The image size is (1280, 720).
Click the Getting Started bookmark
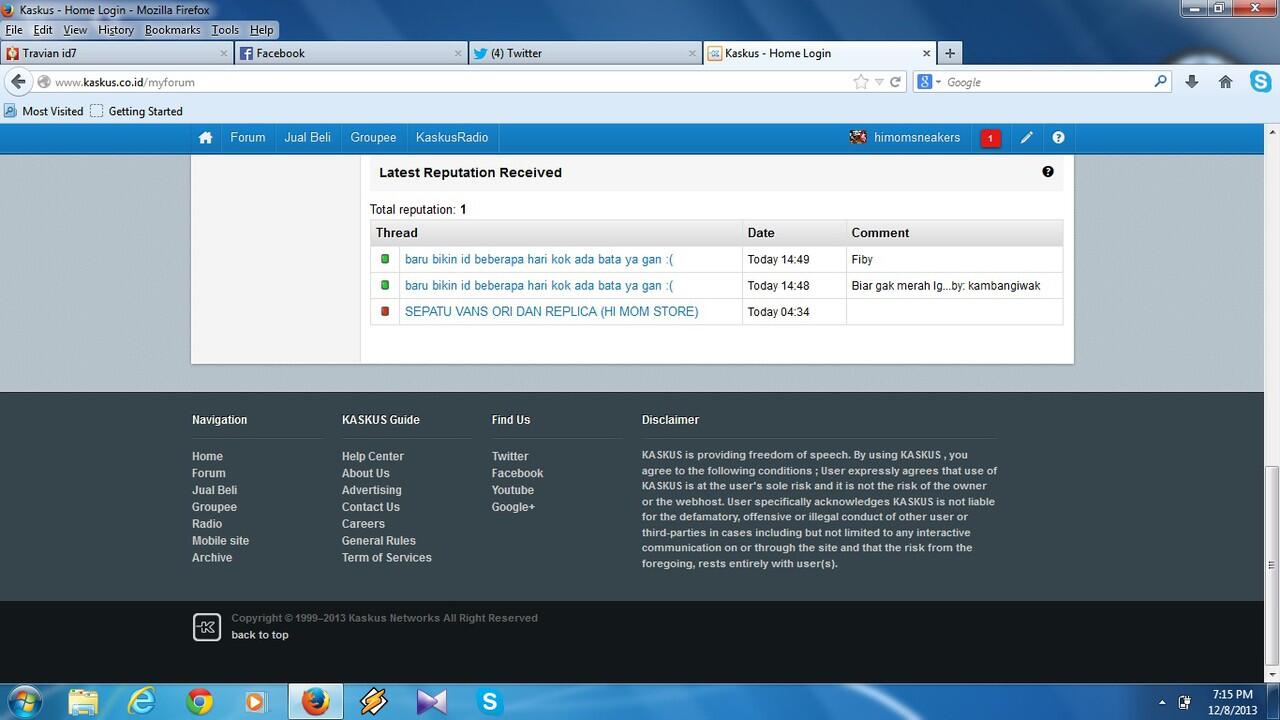(136, 111)
